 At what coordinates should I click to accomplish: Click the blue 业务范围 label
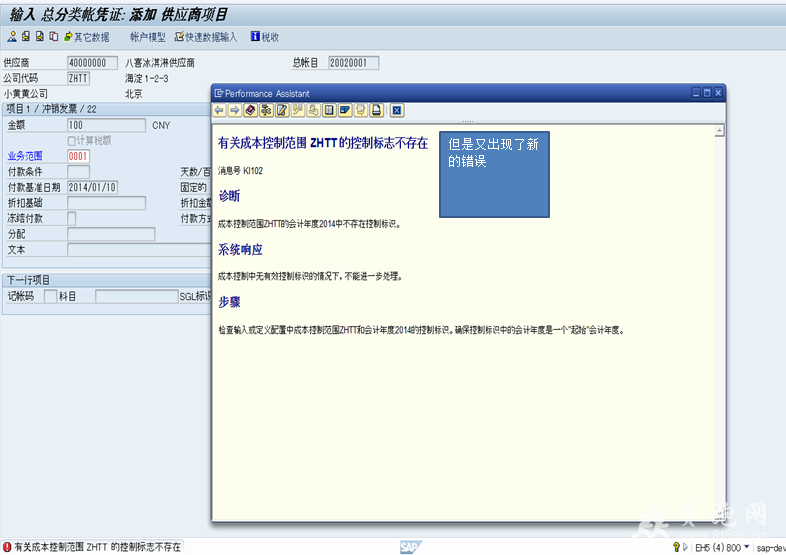tap(25, 156)
